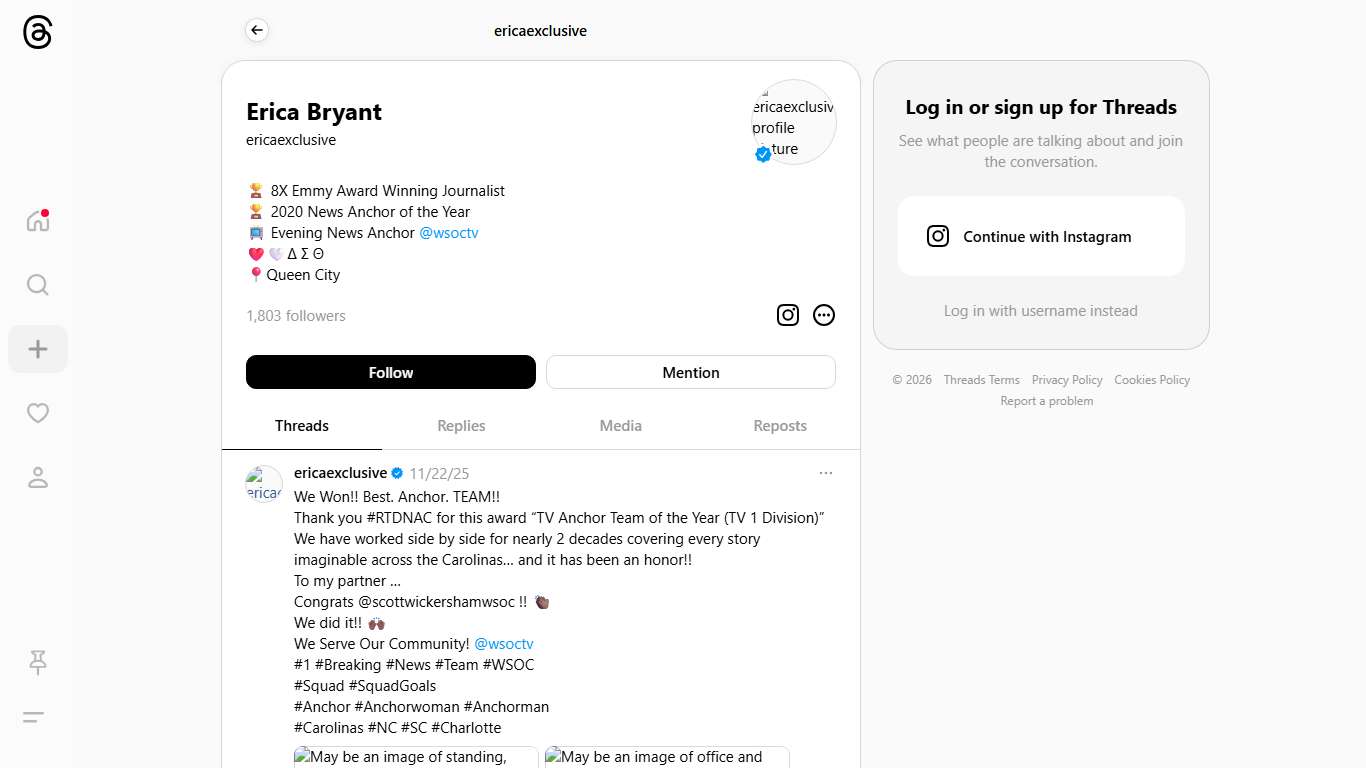Open the Search magnifier icon
1366x768 pixels.
pyautogui.click(x=38, y=285)
